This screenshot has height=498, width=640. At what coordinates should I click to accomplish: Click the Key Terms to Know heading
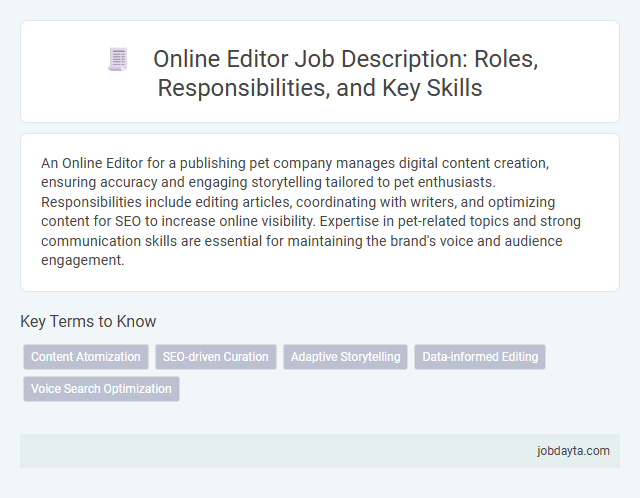pos(88,321)
